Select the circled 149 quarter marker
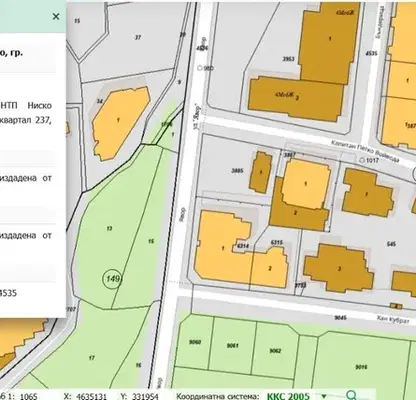The image size is (416, 400). pyautogui.click(x=113, y=278)
